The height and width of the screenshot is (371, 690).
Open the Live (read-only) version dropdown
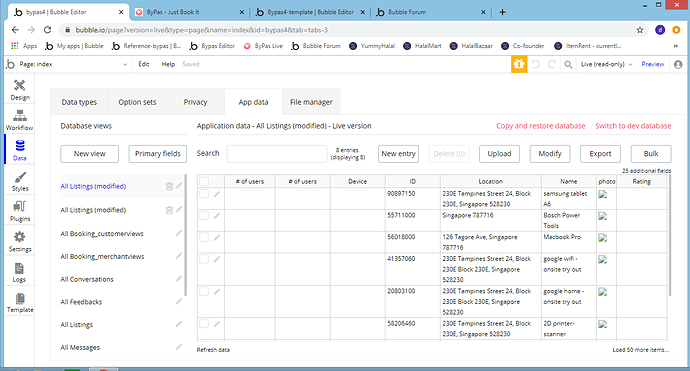[606, 64]
